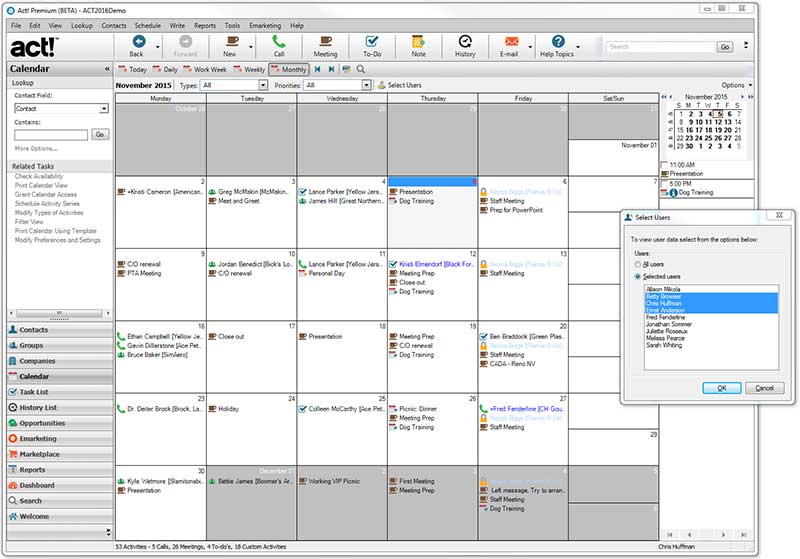
Task: Expand the Back history dropdown arrow
Action: (158, 47)
